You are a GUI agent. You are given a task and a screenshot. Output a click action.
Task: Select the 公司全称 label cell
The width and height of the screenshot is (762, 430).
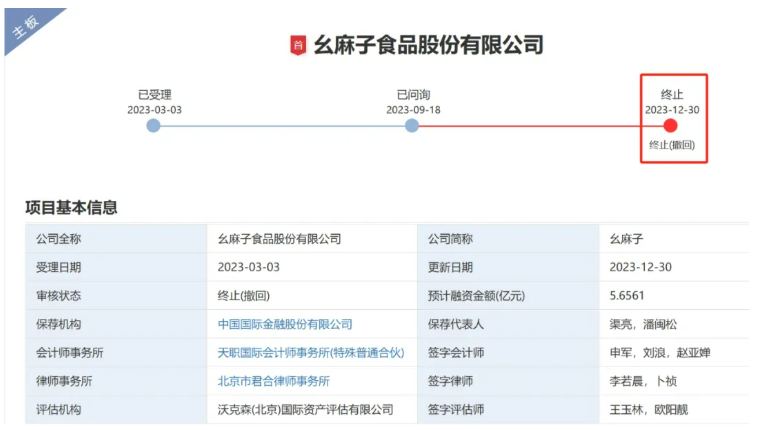point(116,239)
